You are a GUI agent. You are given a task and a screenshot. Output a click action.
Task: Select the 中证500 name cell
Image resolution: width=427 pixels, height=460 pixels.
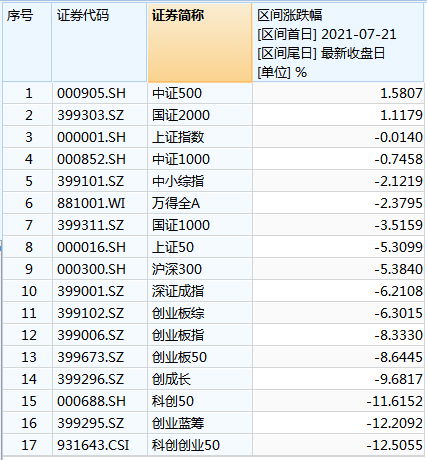[x=200, y=93]
